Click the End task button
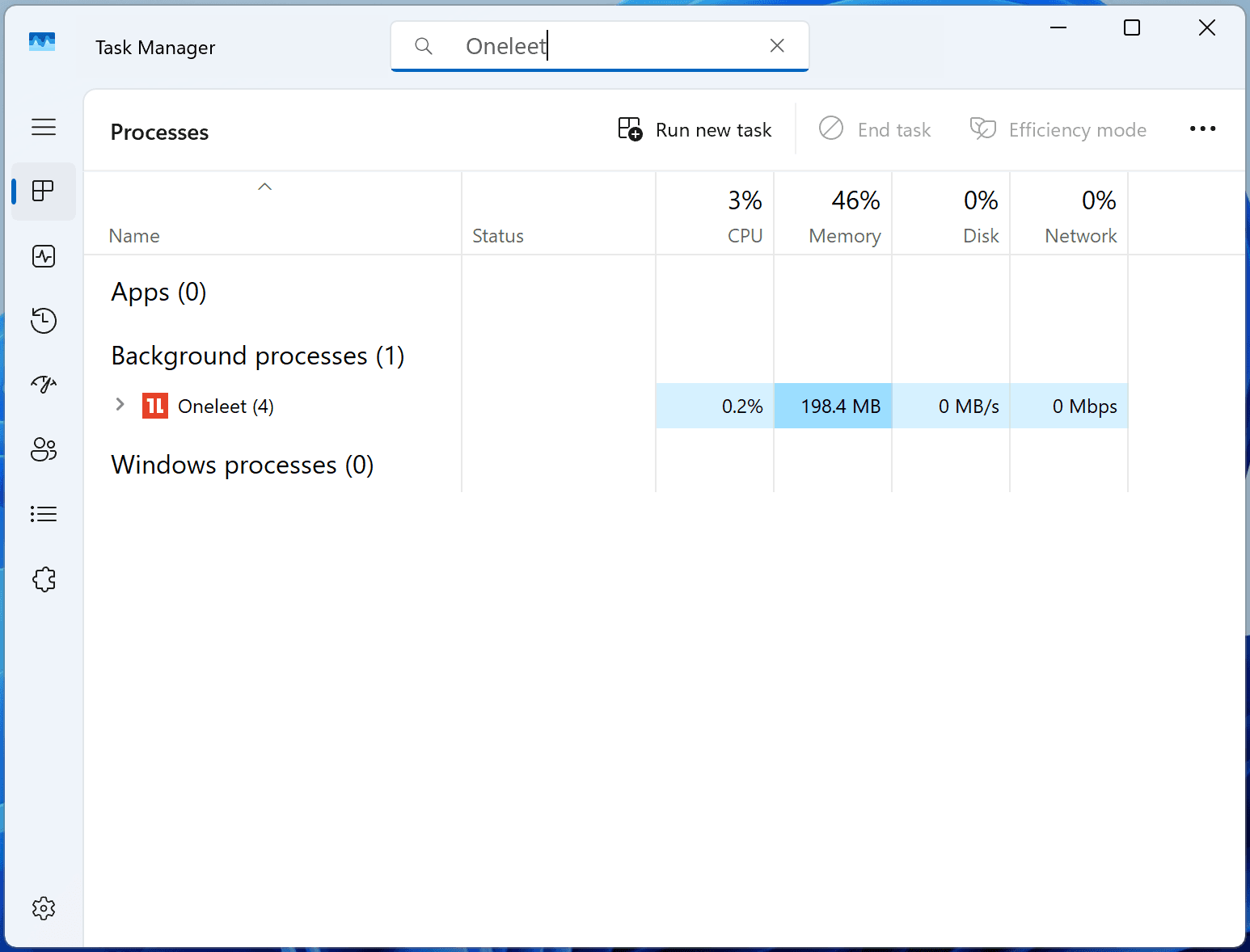1250x952 pixels. (876, 129)
